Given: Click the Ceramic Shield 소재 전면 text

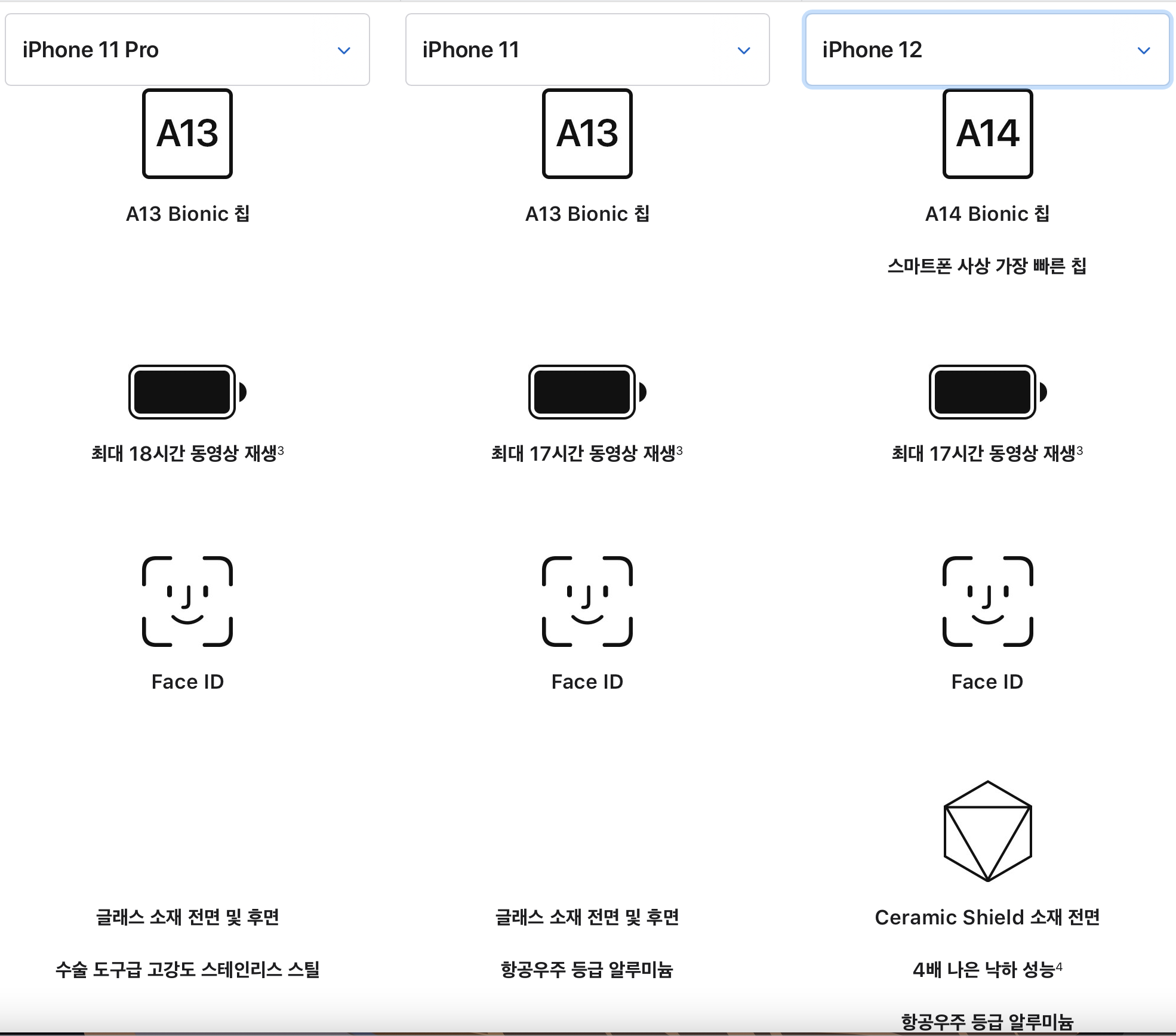Looking at the screenshot, I should [x=987, y=917].
